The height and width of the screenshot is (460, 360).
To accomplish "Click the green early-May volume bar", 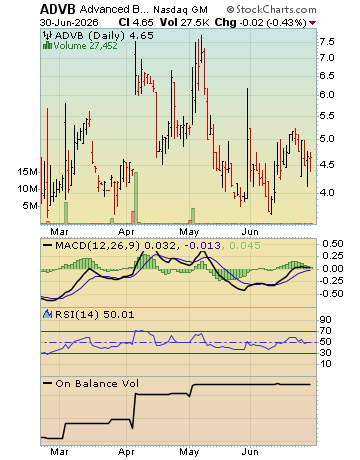I will tap(193, 216).
